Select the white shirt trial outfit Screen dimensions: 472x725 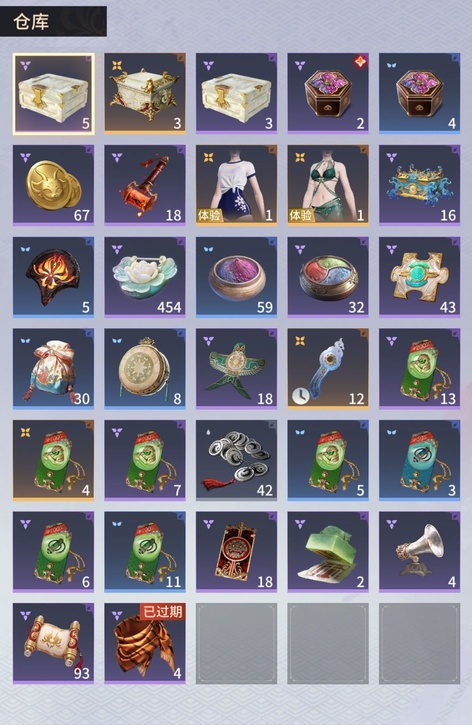[236, 185]
